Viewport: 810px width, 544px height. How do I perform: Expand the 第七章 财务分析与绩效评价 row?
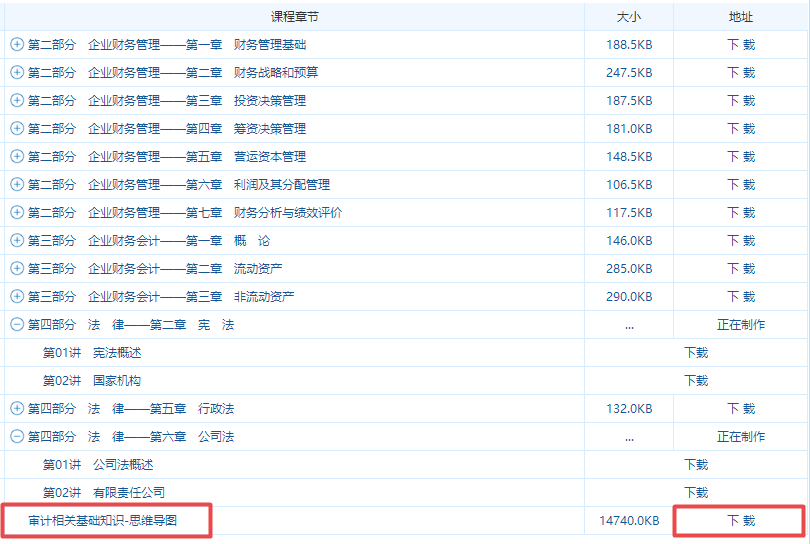tap(17, 212)
